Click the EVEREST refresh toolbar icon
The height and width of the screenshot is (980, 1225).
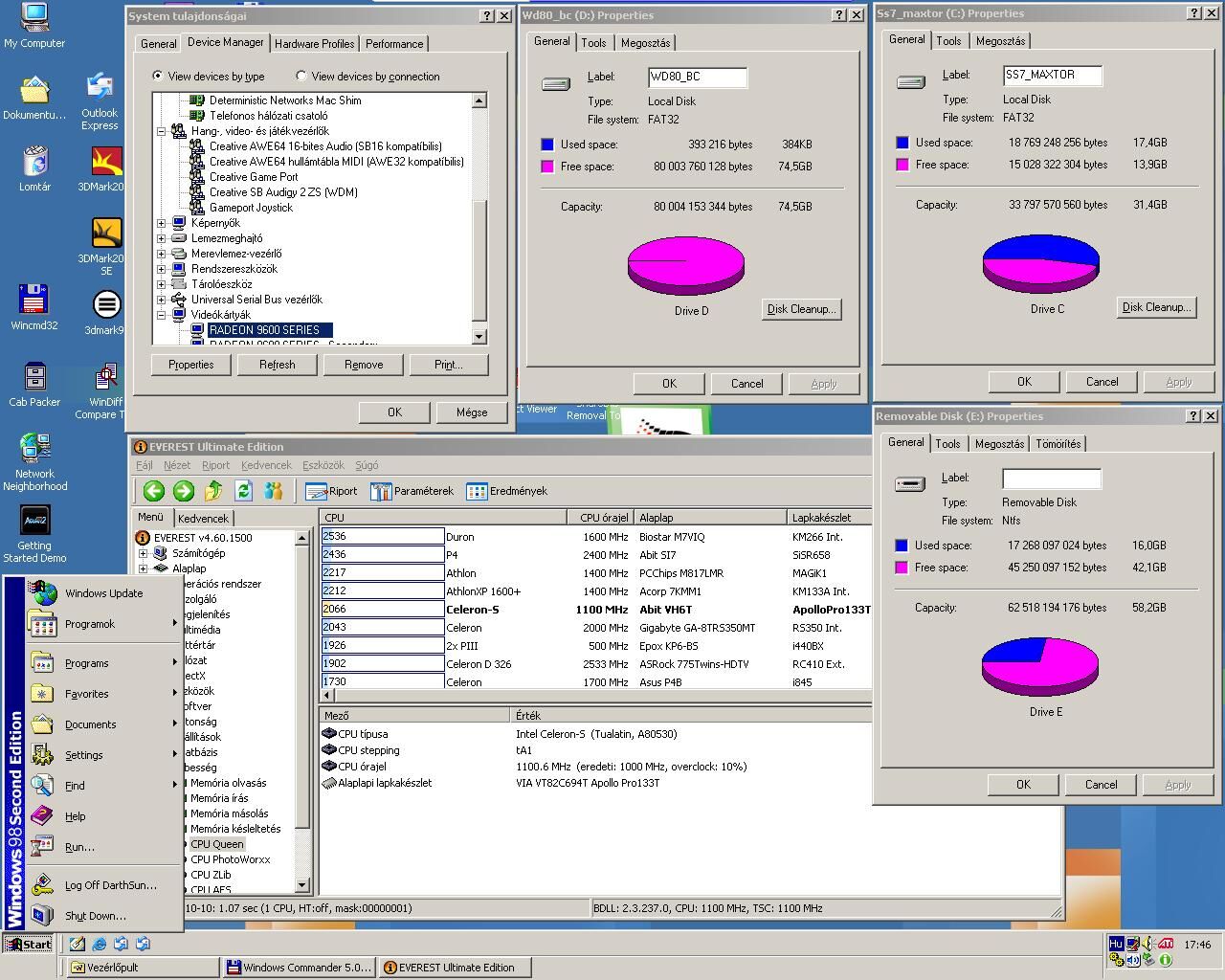tap(243, 491)
